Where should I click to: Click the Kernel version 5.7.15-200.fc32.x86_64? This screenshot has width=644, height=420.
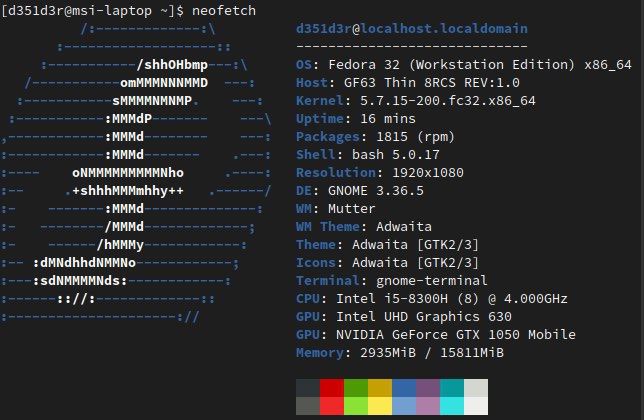[448, 101]
